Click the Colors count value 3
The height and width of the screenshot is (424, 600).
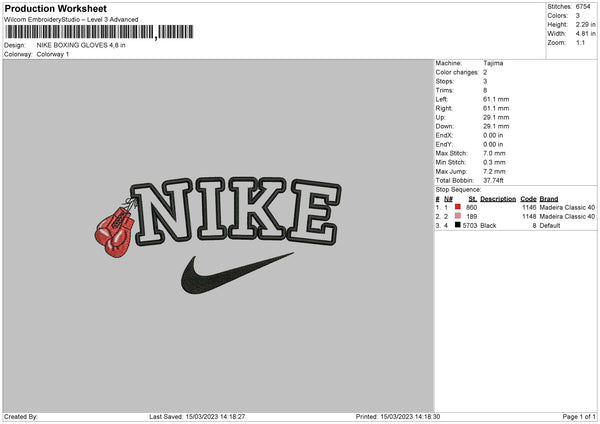pyautogui.click(x=578, y=16)
